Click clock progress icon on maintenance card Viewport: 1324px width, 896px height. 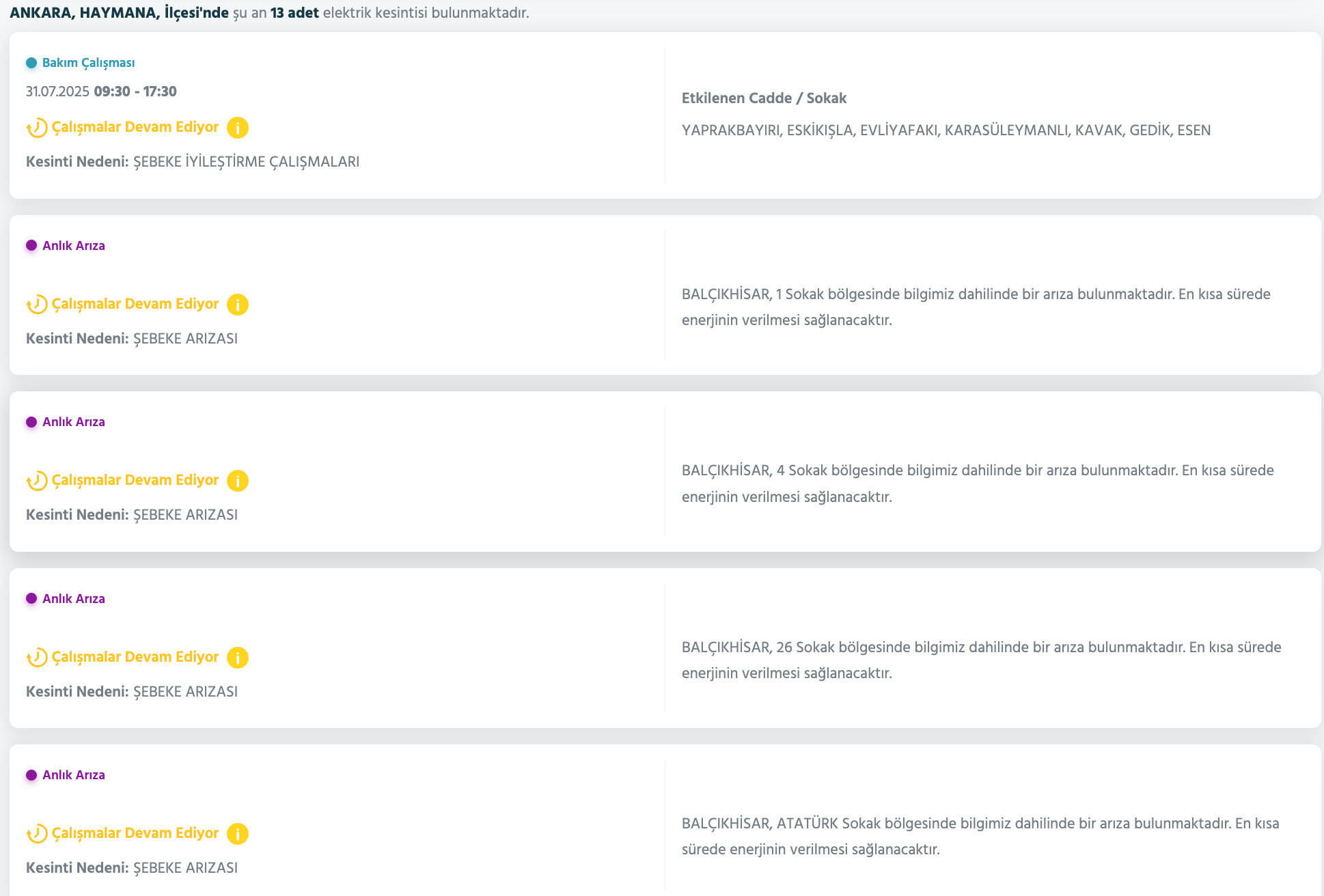[x=37, y=128]
